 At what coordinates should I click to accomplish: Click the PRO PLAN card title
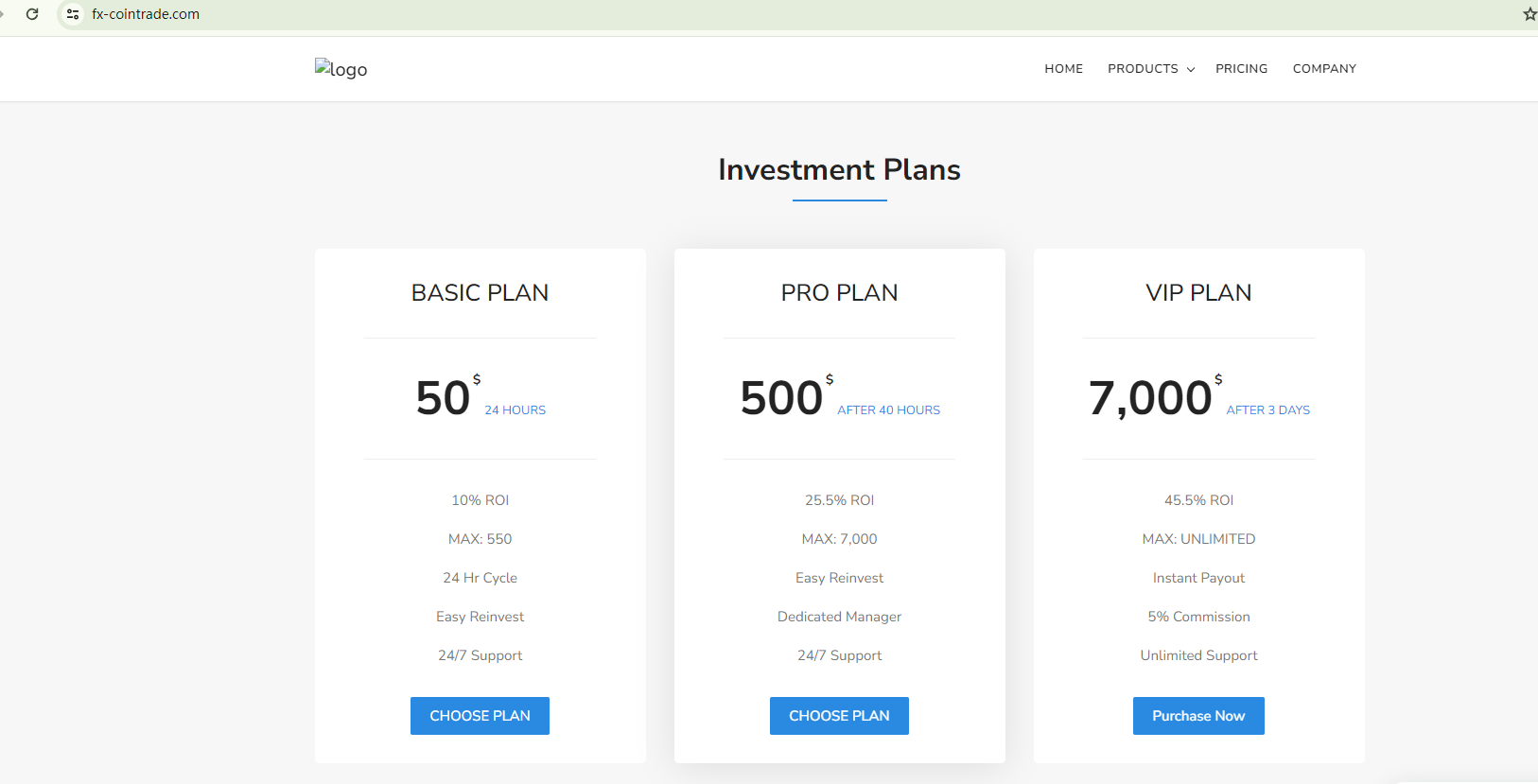coord(839,293)
